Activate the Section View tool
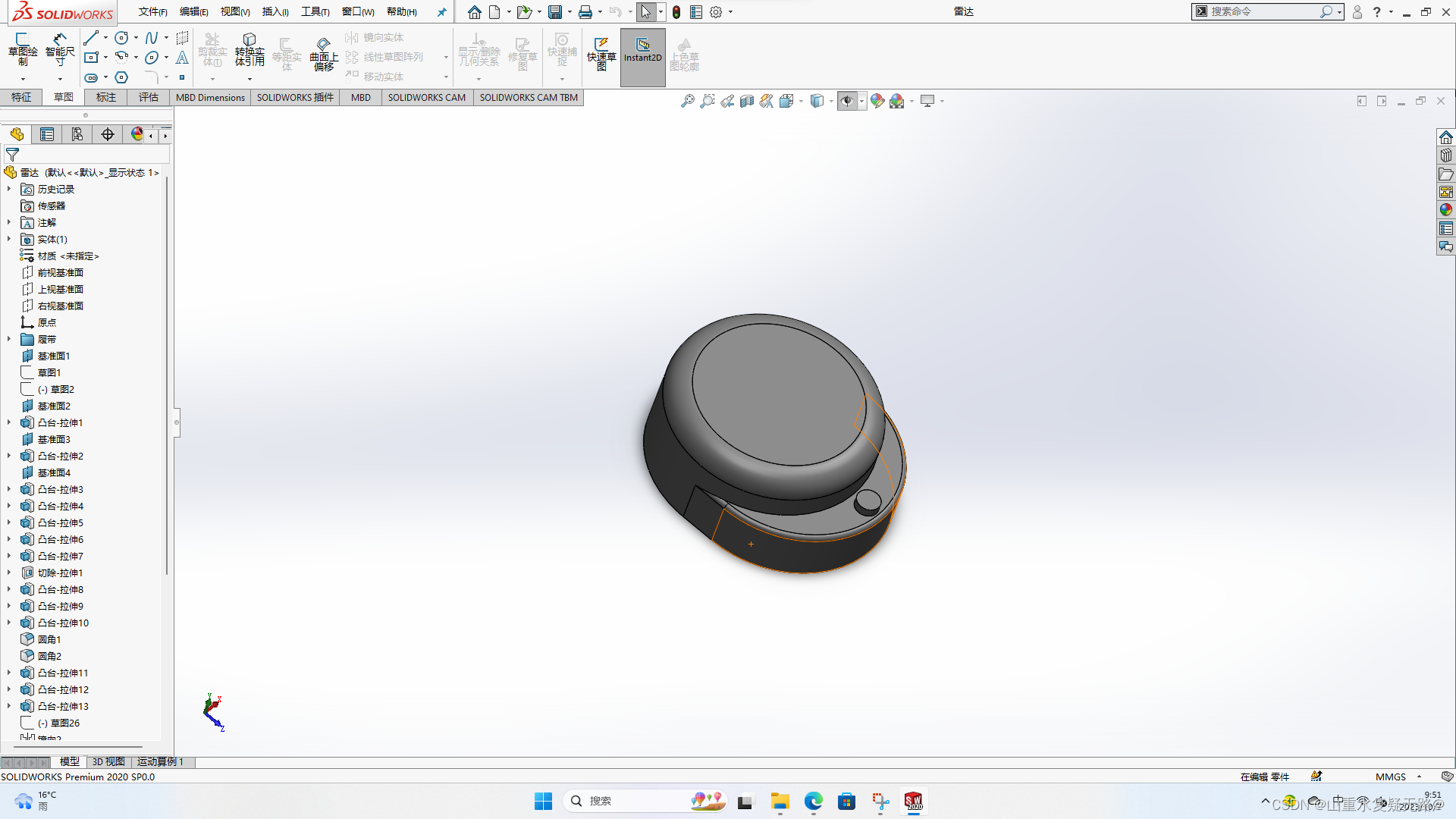Image resolution: width=1456 pixels, height=819 pixels. point(747,100)
